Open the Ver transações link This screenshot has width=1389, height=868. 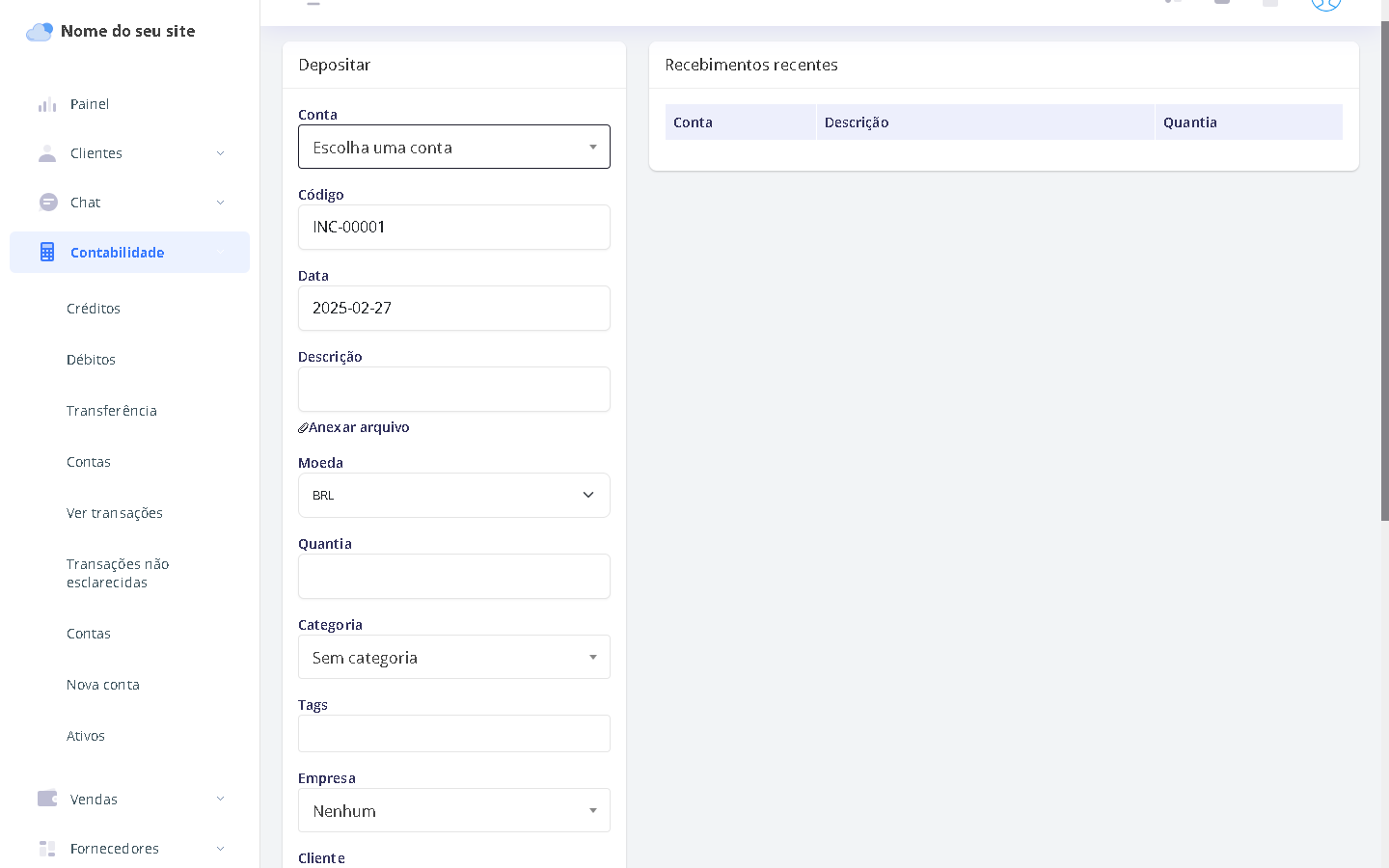[x=115, y=513]
